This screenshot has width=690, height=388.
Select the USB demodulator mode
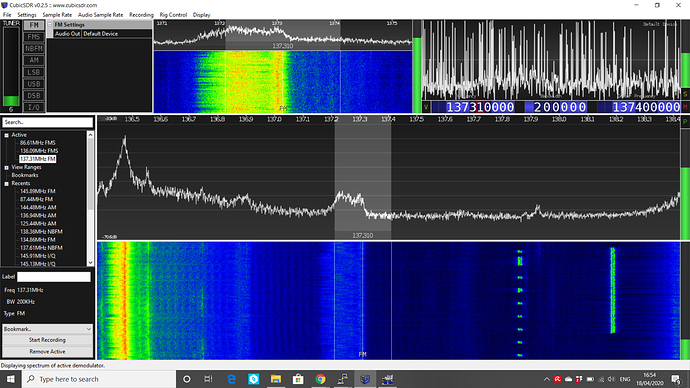(x=34, y=84)
